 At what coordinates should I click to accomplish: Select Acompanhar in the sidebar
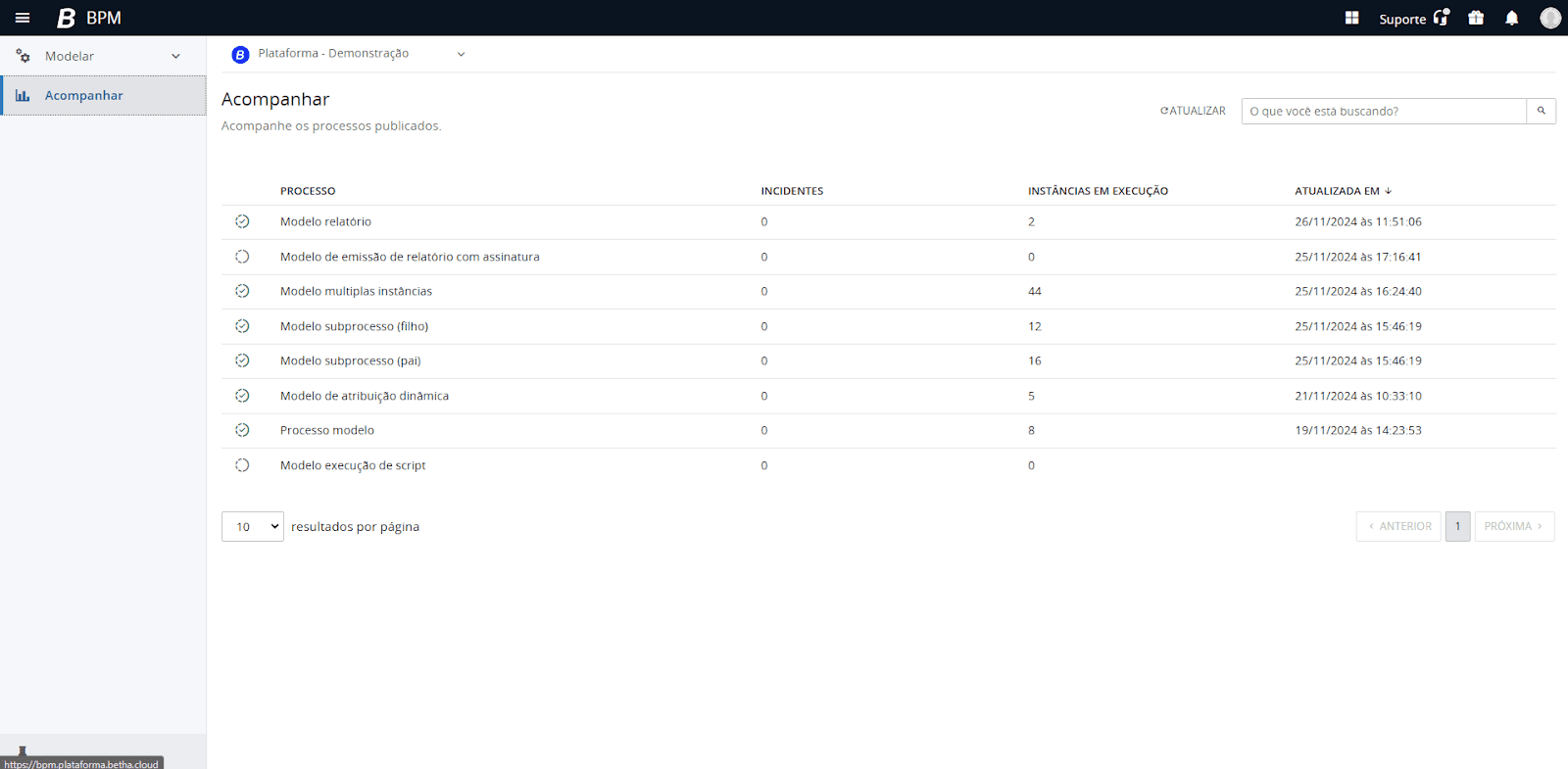click(x=84, y=95)
